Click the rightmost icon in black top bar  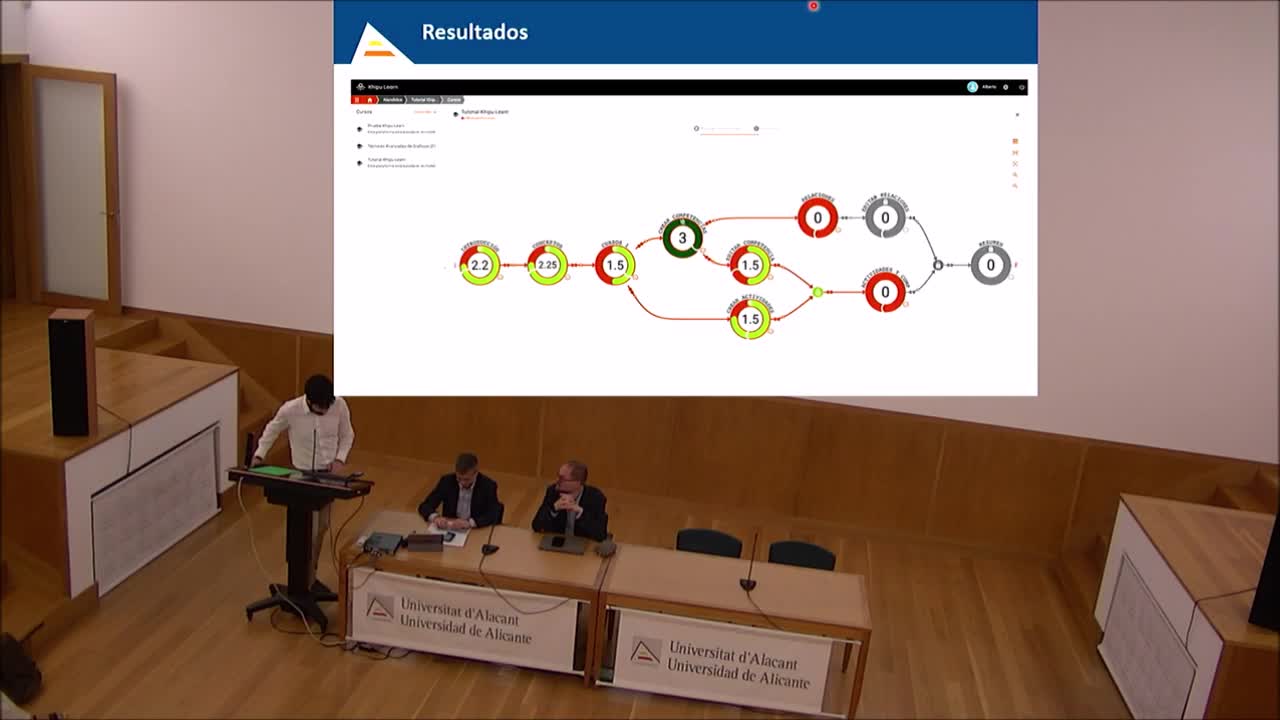click(1021, 87)
